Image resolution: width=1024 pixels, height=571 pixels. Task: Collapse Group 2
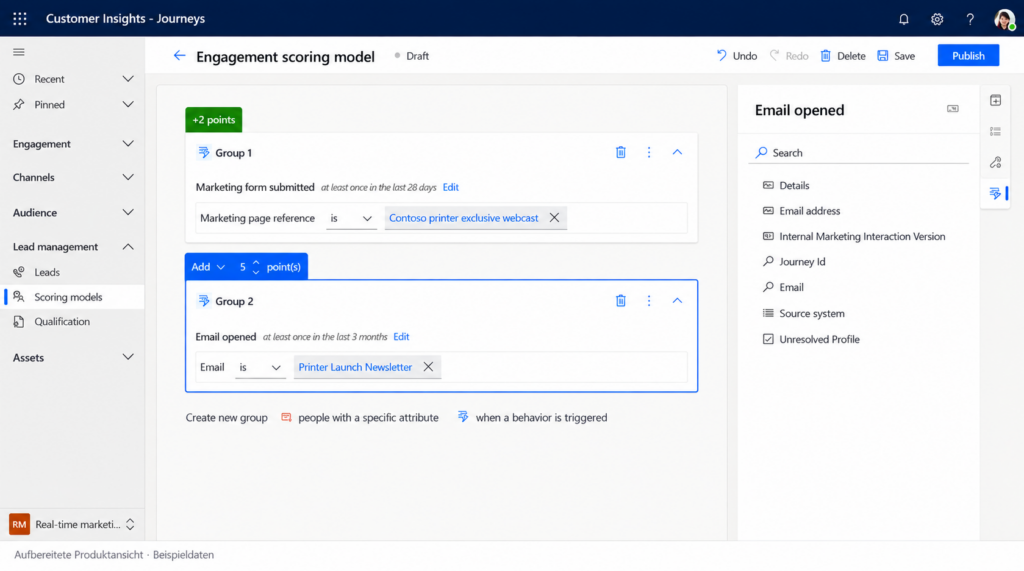(x=677, y=301)
